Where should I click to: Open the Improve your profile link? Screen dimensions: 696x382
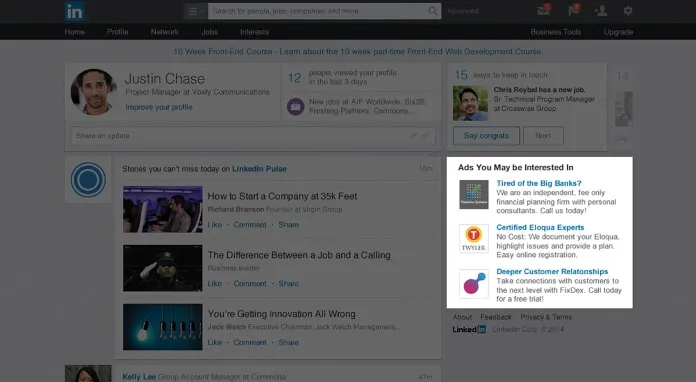tap(159, 107)
